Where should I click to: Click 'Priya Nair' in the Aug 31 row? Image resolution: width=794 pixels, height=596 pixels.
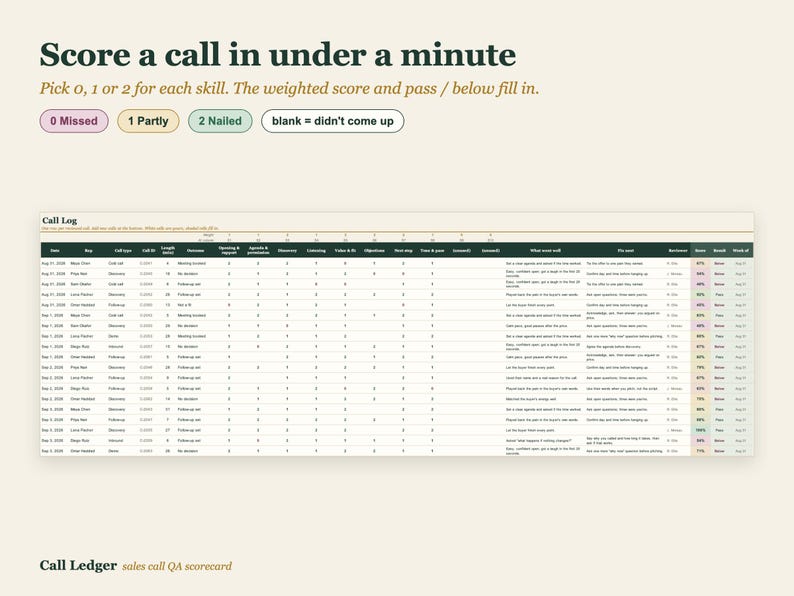[80, 274]
